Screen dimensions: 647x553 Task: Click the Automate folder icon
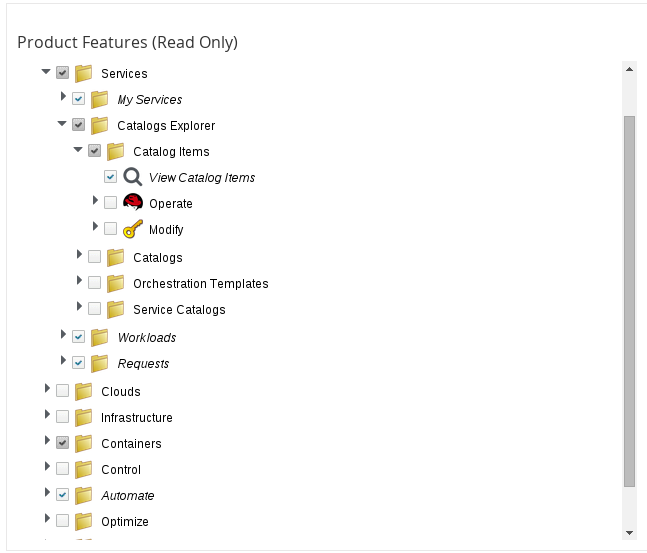point(84,496)
